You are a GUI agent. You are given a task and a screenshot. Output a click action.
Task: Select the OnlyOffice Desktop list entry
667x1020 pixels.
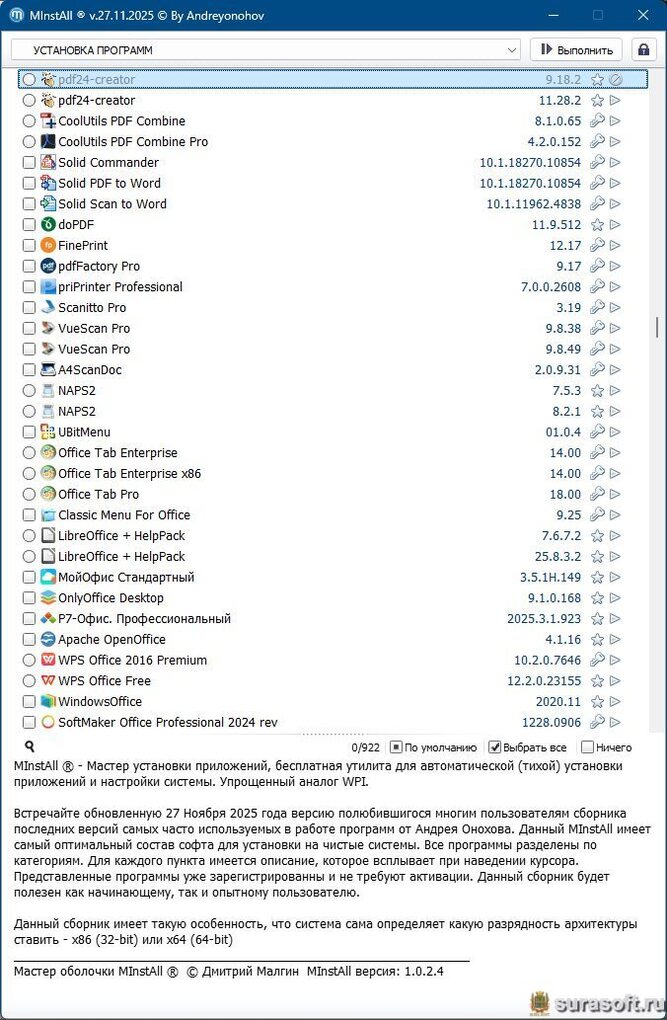click(x=110, y=598)
